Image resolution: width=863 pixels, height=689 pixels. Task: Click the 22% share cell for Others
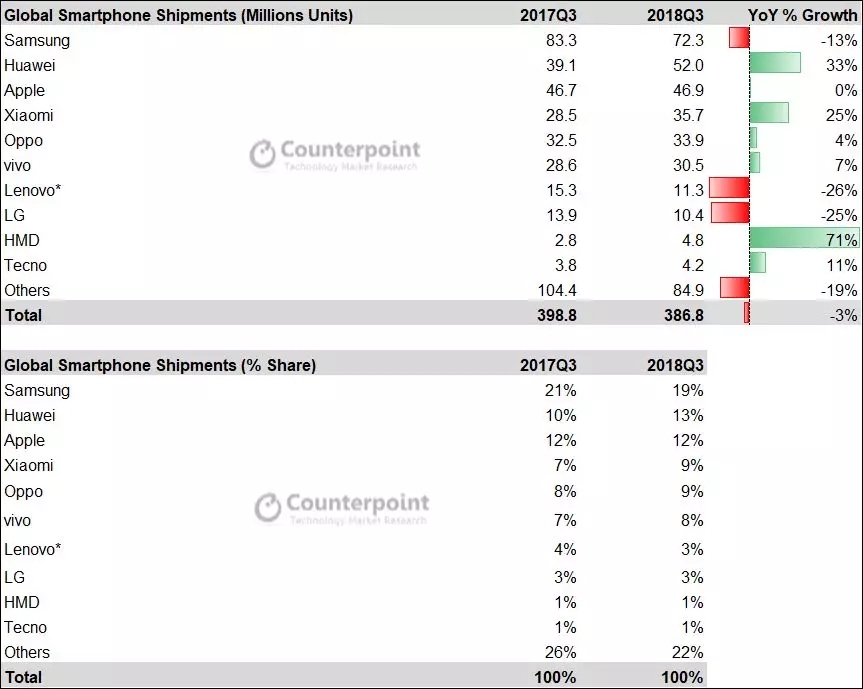pyautogui.click(x=687, y=652)
